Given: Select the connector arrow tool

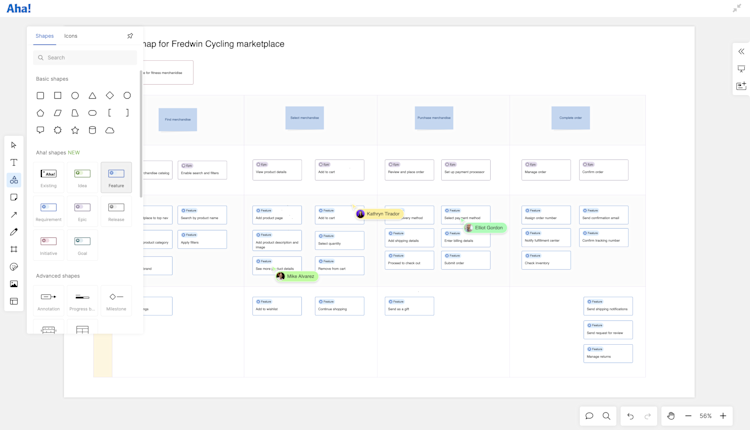Looking at the screenshot, I should 14,215.
